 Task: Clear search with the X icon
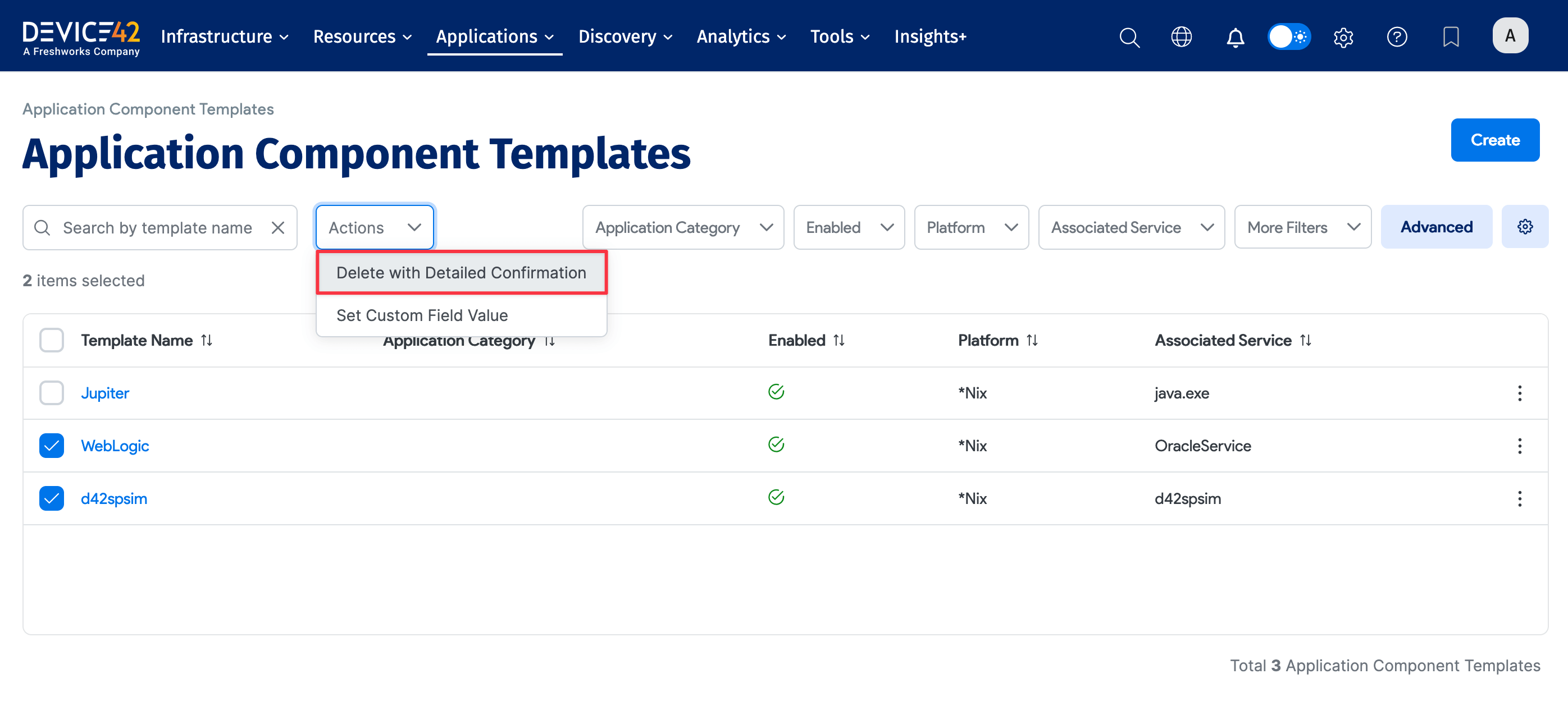278,228
